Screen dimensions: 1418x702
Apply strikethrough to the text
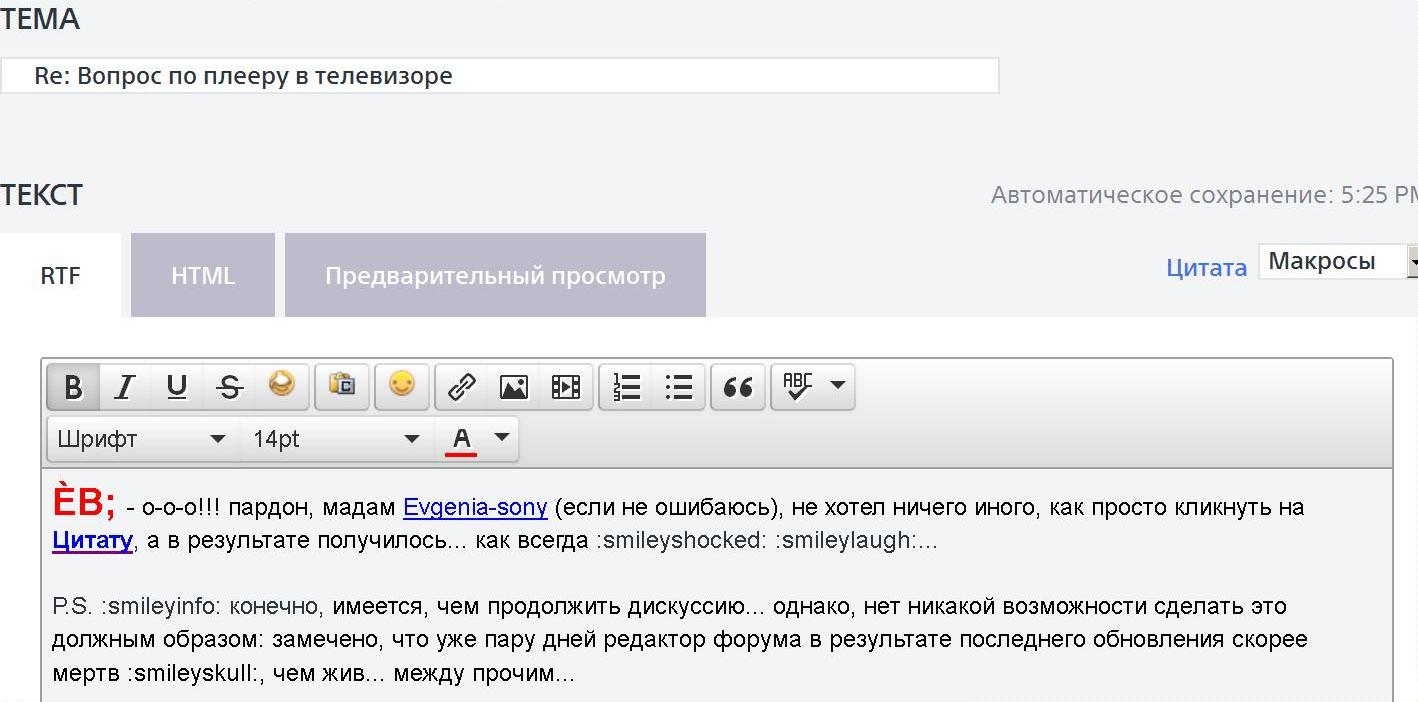tap(230, 387)
